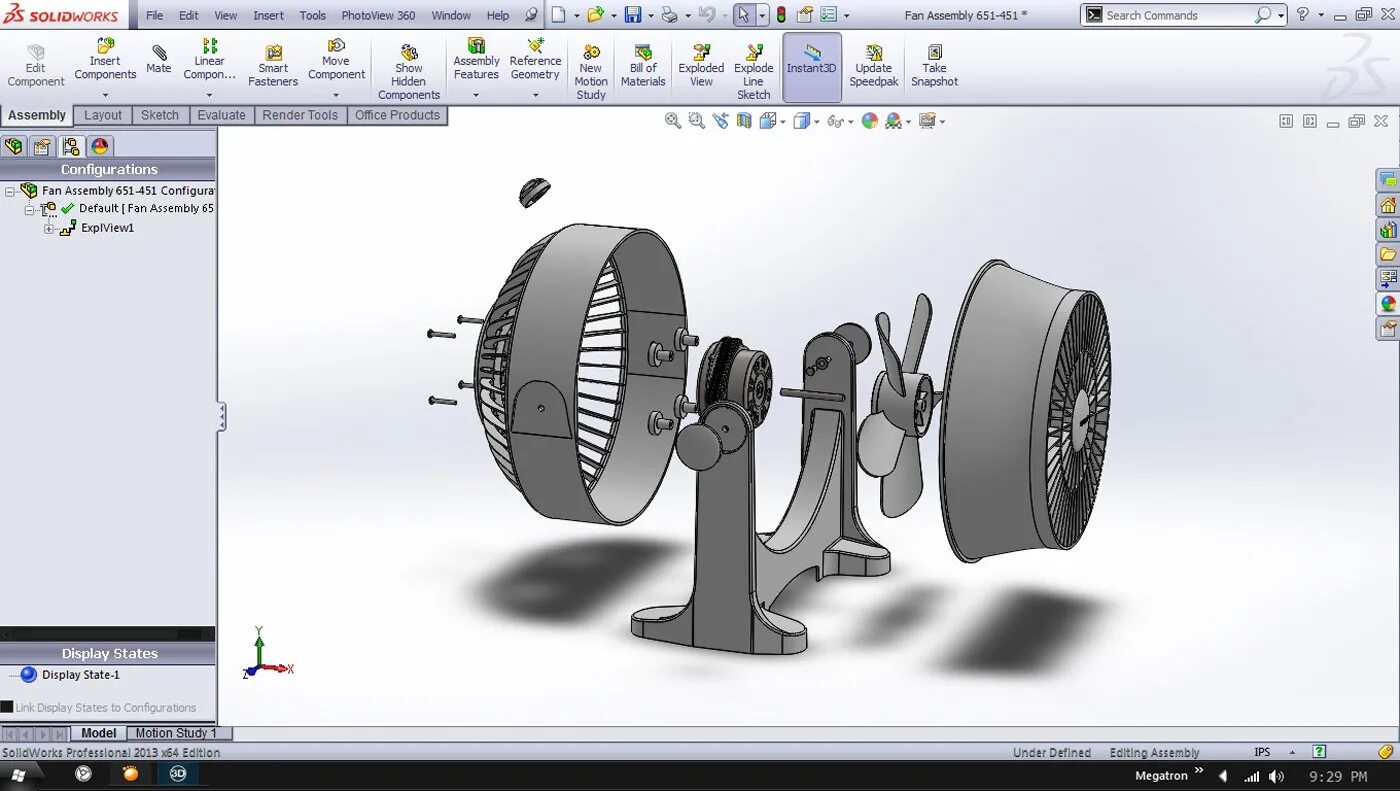Select ExplView1 in the configuration tree
1400x791 pixels.
107,228
